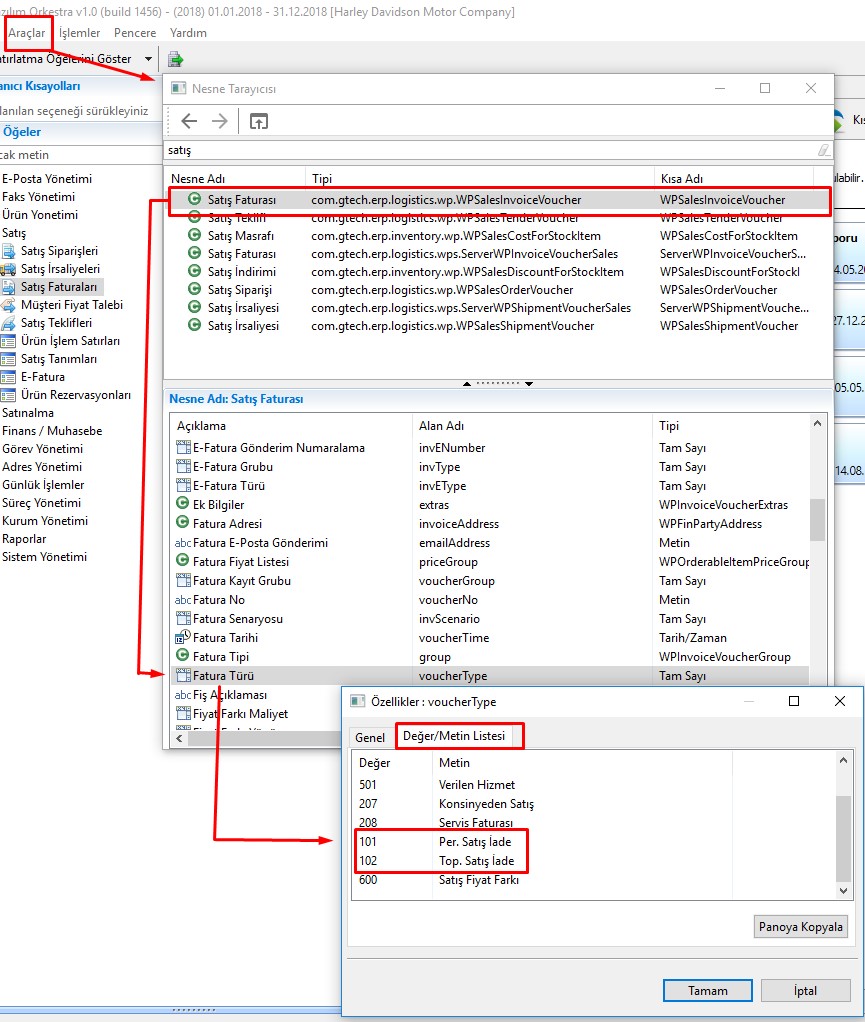Click the back arrow in Nesne Tarayıcısı
Image resolution: width=865 pixels, height=1022 pixels.
189,121
